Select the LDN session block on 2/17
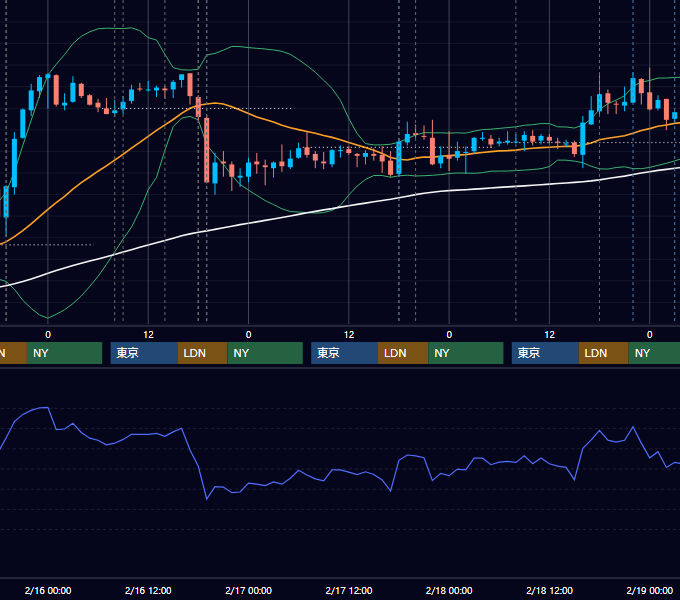Viewport: 680px width, 600px height. point(403,353)
